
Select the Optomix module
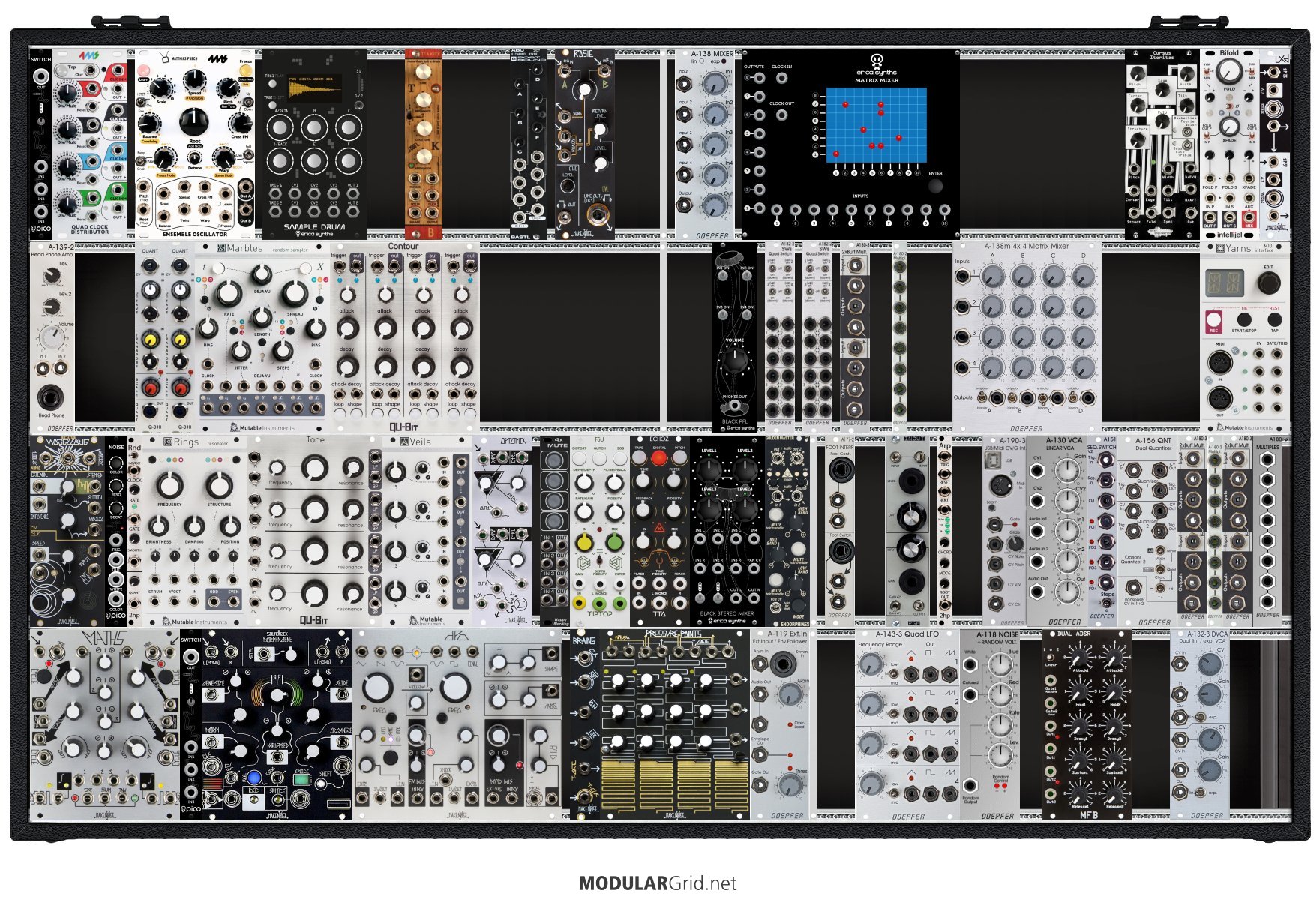(x=502, y=531)
